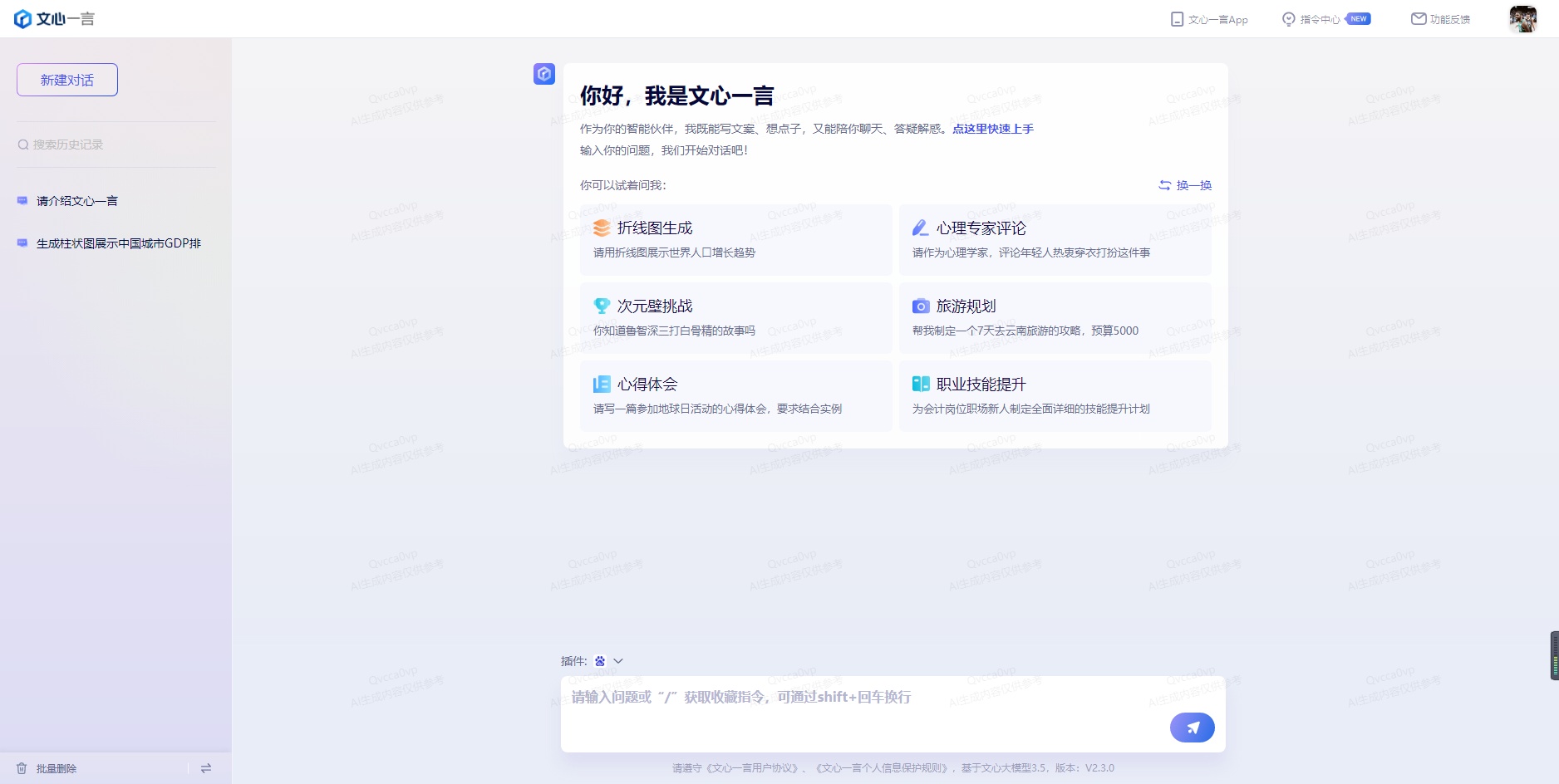Open the 生成柱状图展示中国城市GDP排 conversation

tap(118, 243)
